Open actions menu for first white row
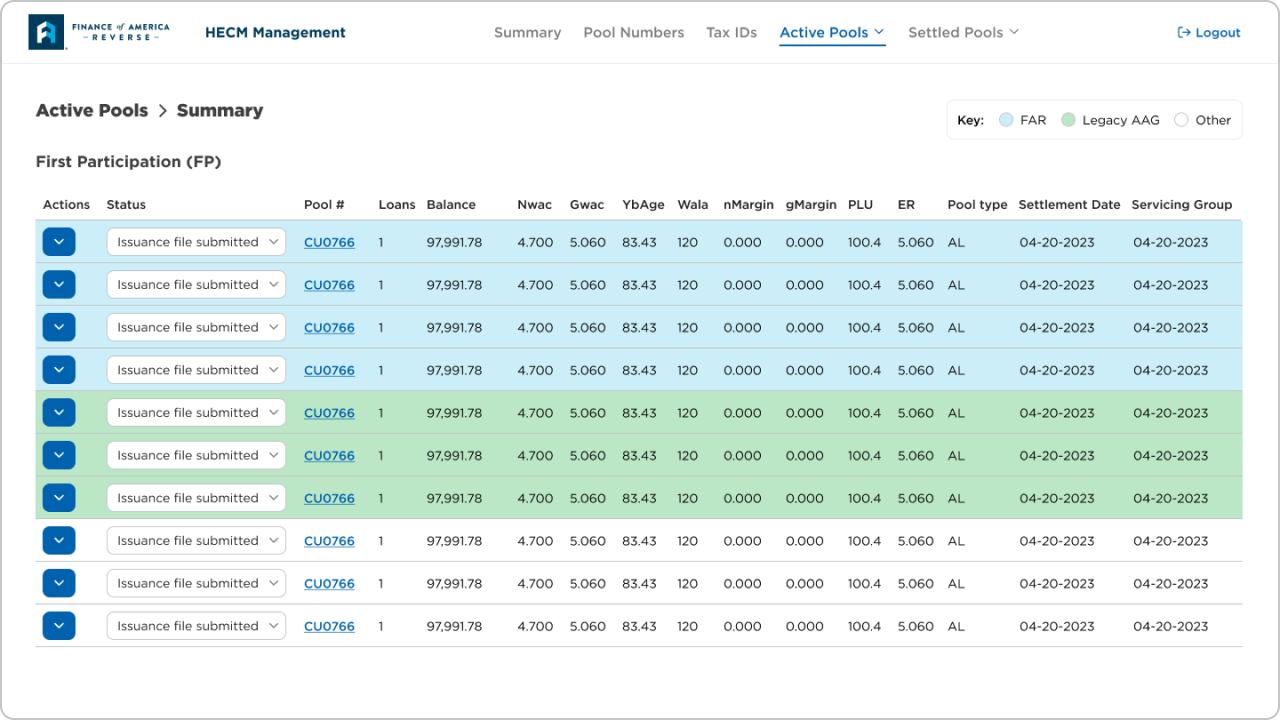This screenshot has height=720, width=1280. tap(59, 541)
